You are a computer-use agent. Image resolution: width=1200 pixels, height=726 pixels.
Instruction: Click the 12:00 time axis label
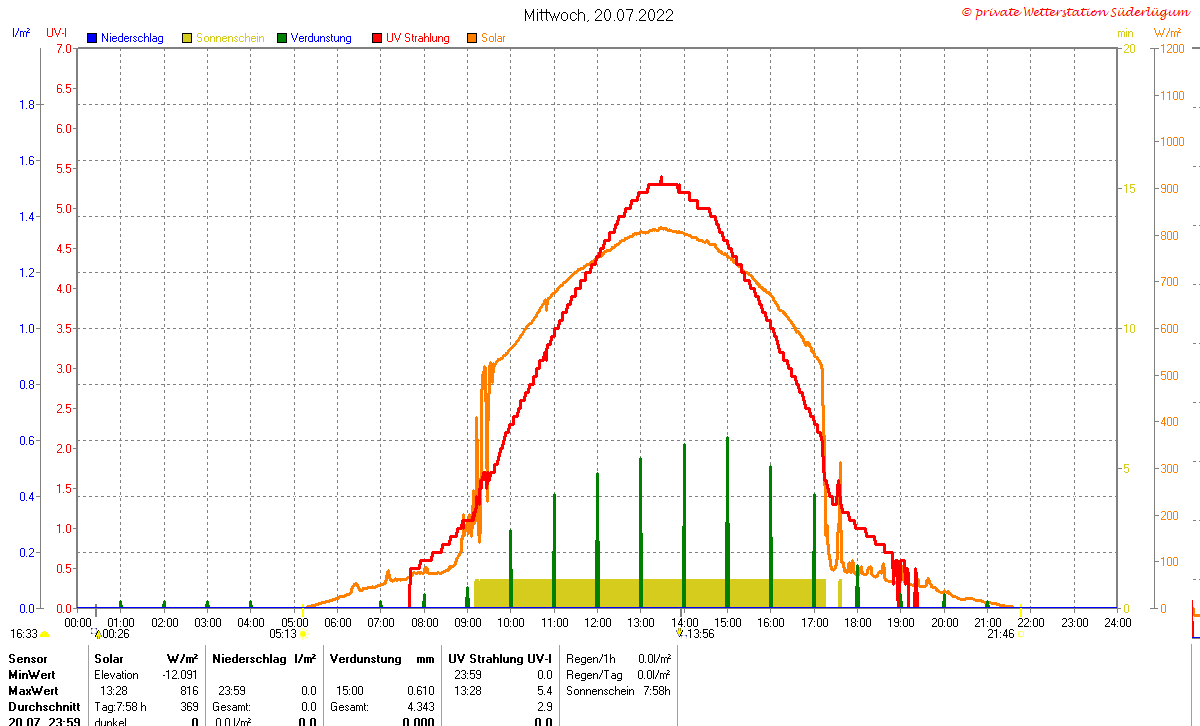pyautogui.click(x=597, y=622)
